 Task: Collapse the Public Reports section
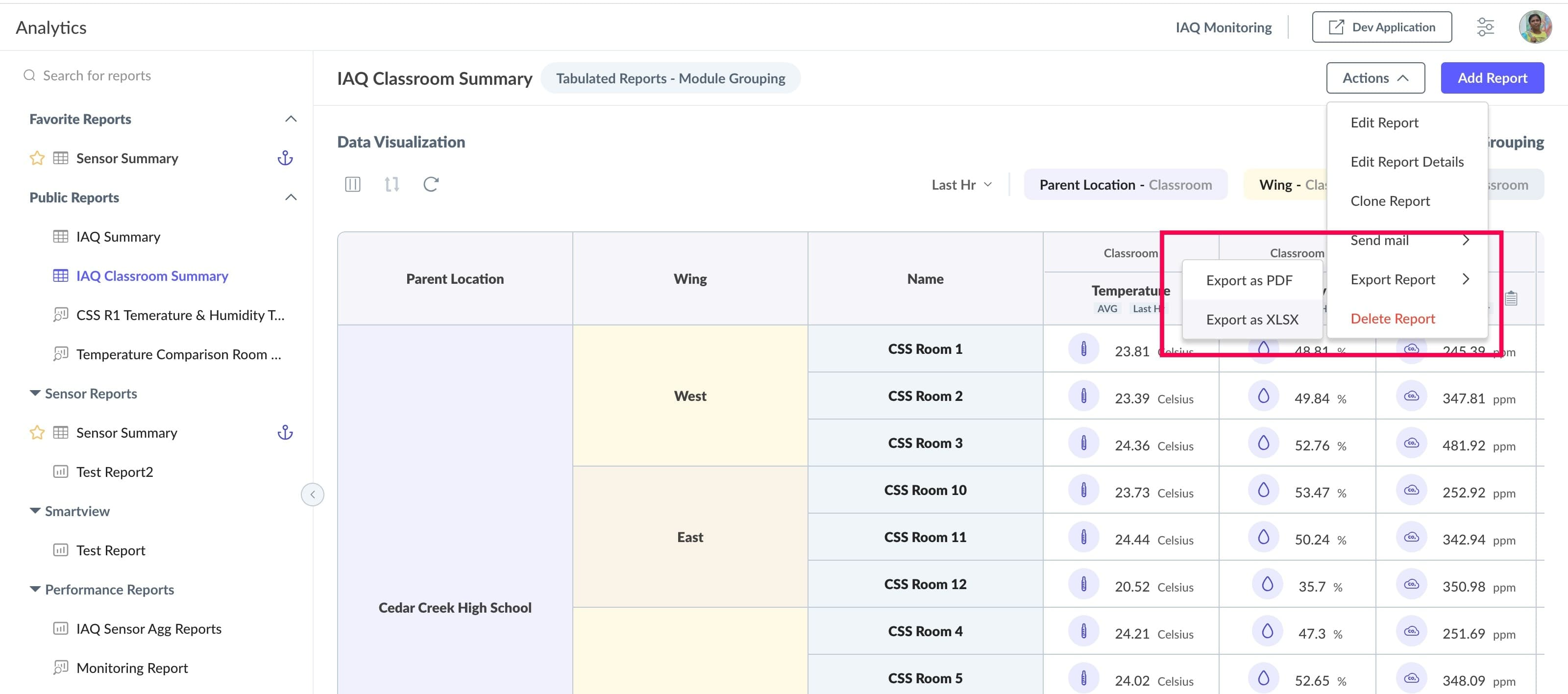291,197
